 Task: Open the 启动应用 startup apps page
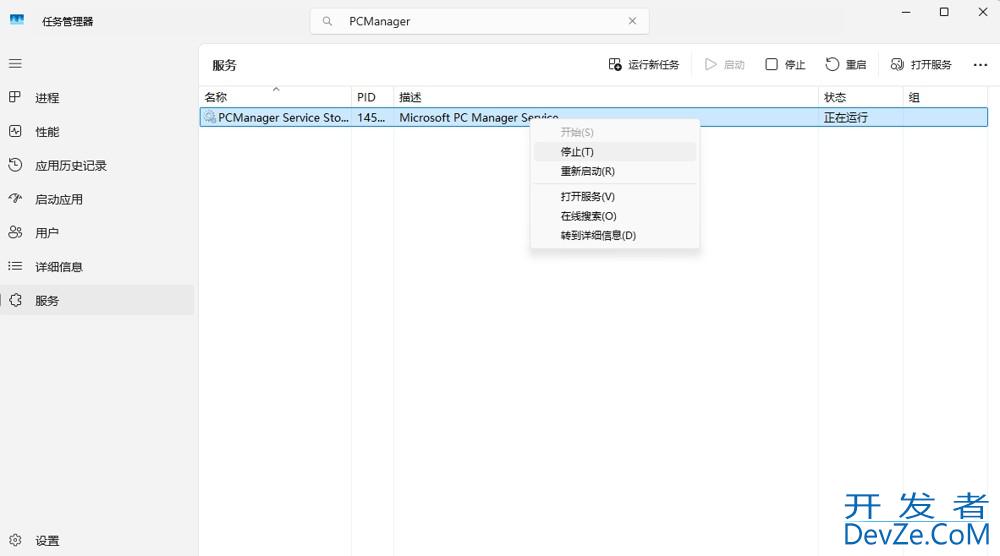[97, 199]
